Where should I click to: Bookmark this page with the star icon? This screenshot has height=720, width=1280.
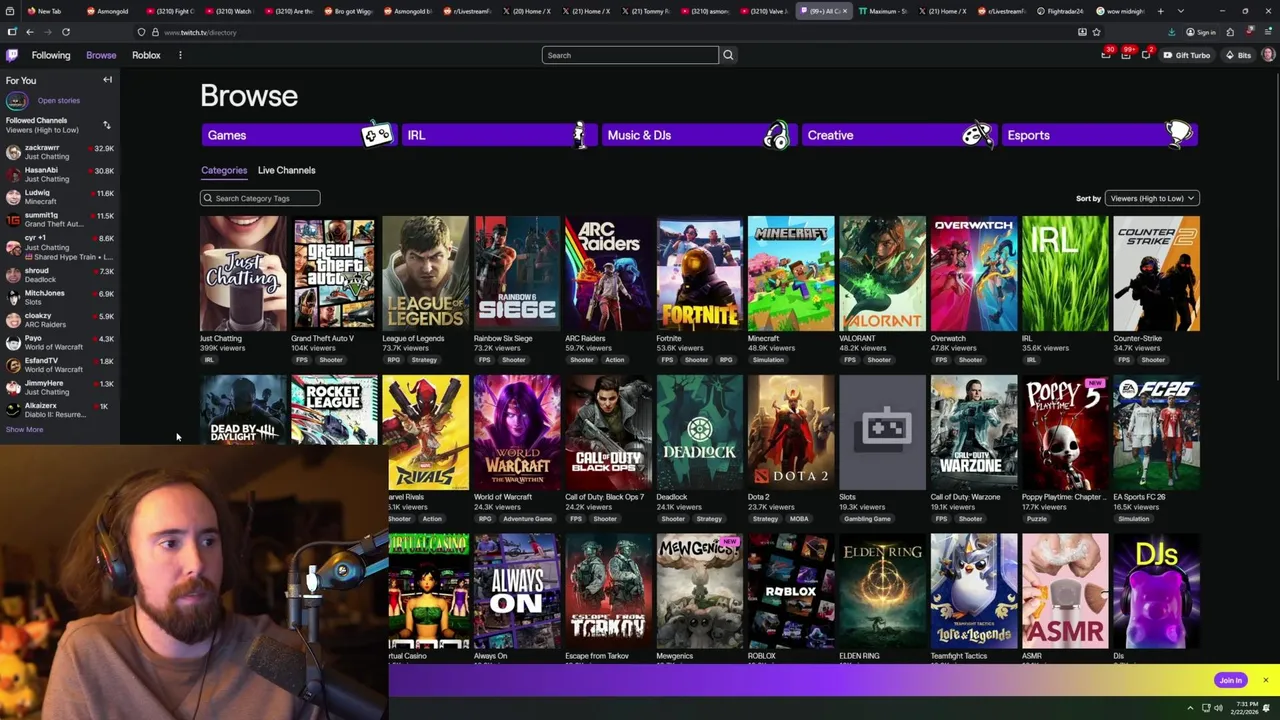pos(1096,32)
